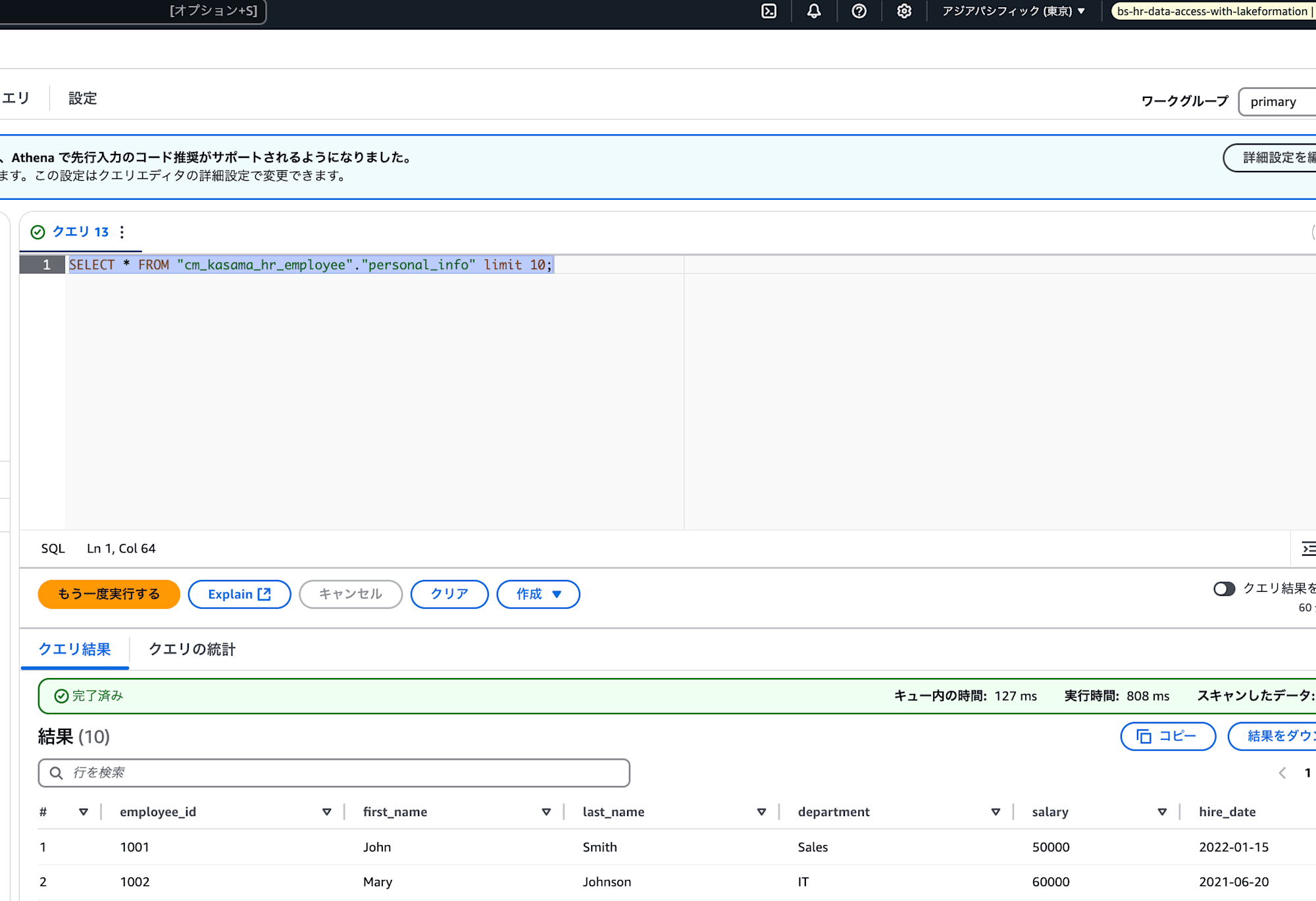Sort by employee_id column arrow
Viewport: 1316px width, 901px height.
pos(326,812)
